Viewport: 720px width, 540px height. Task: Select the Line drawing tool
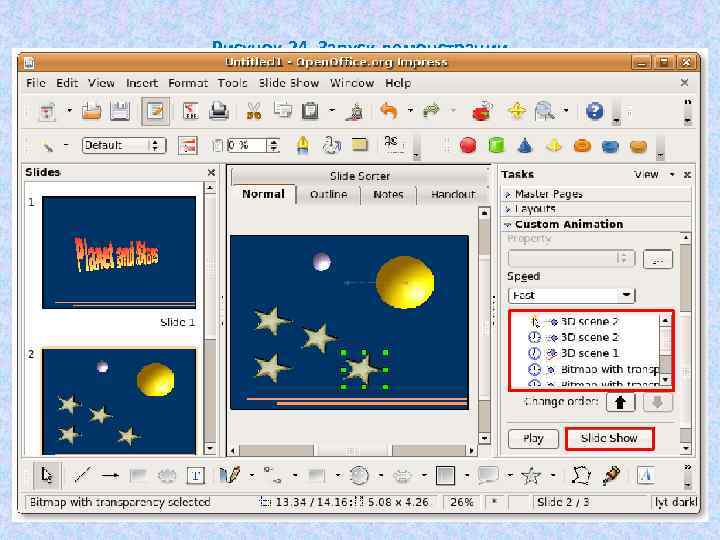[83, 475]
